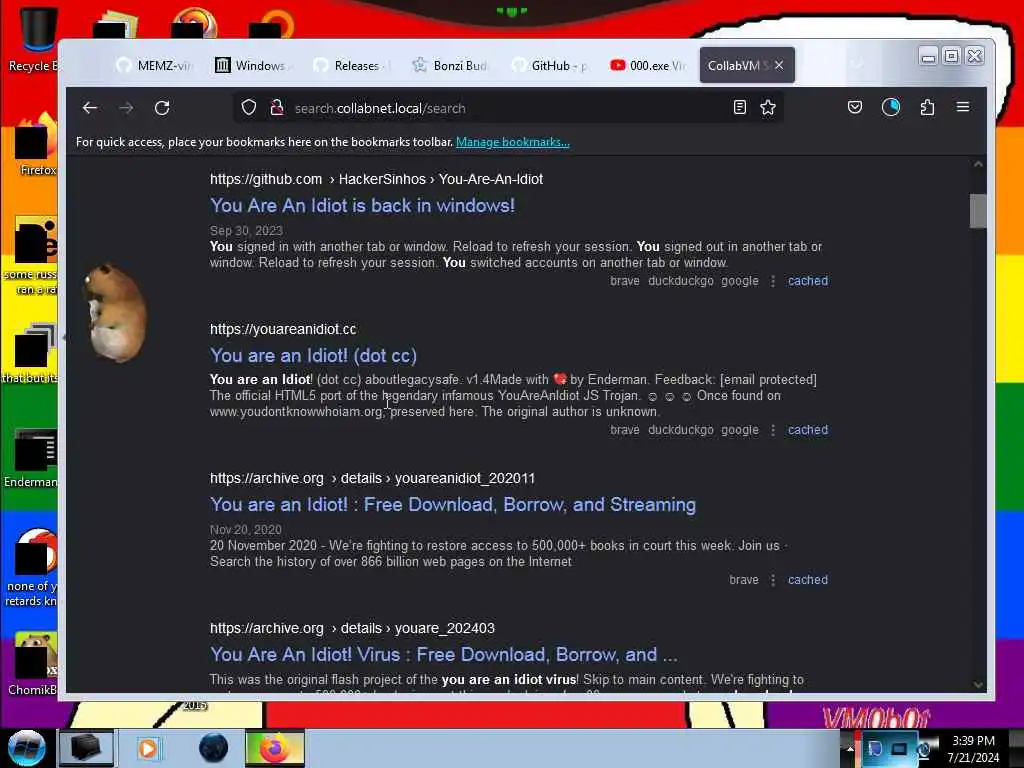Expand the three-dot options of the GitHub result
1024x768 pixels.
[x=773, y=281]
